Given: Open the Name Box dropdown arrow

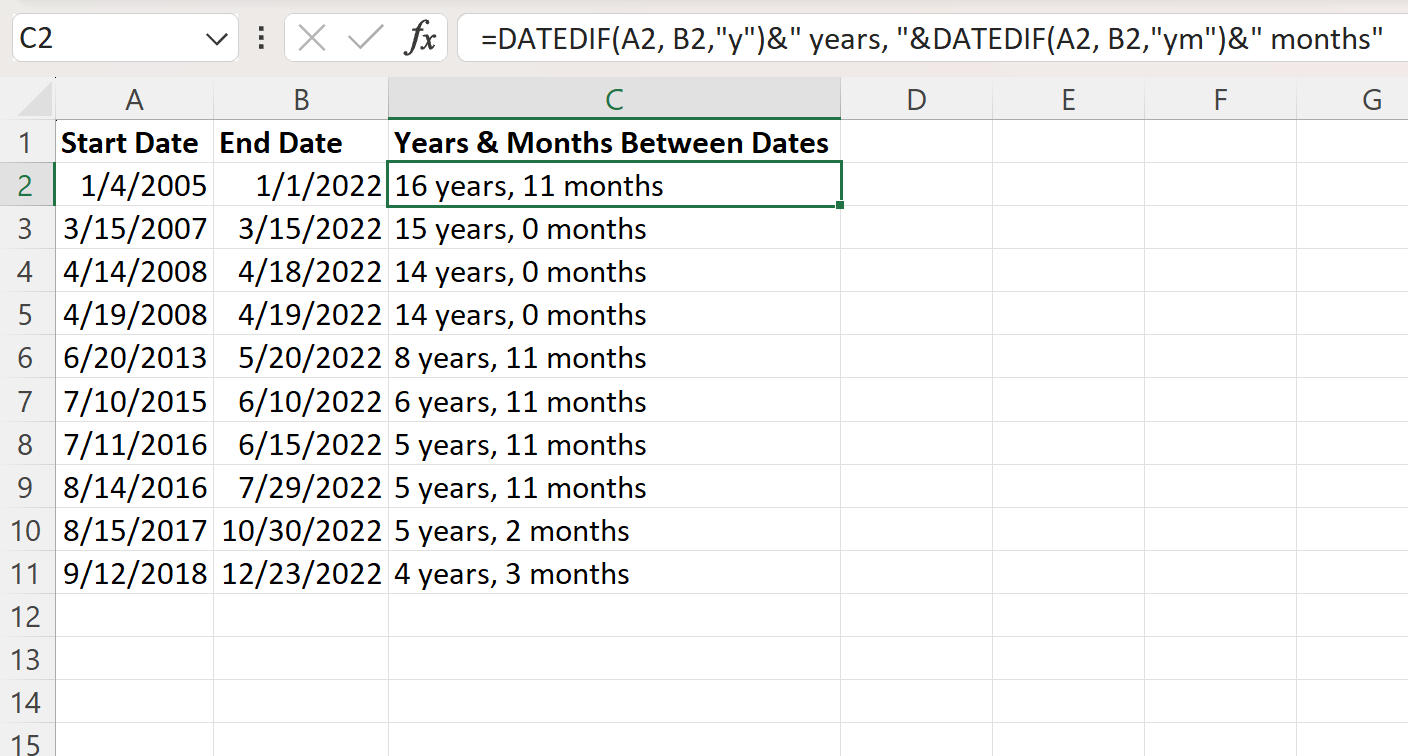Looking at the screenshot, I should click(x=216, y=38).
